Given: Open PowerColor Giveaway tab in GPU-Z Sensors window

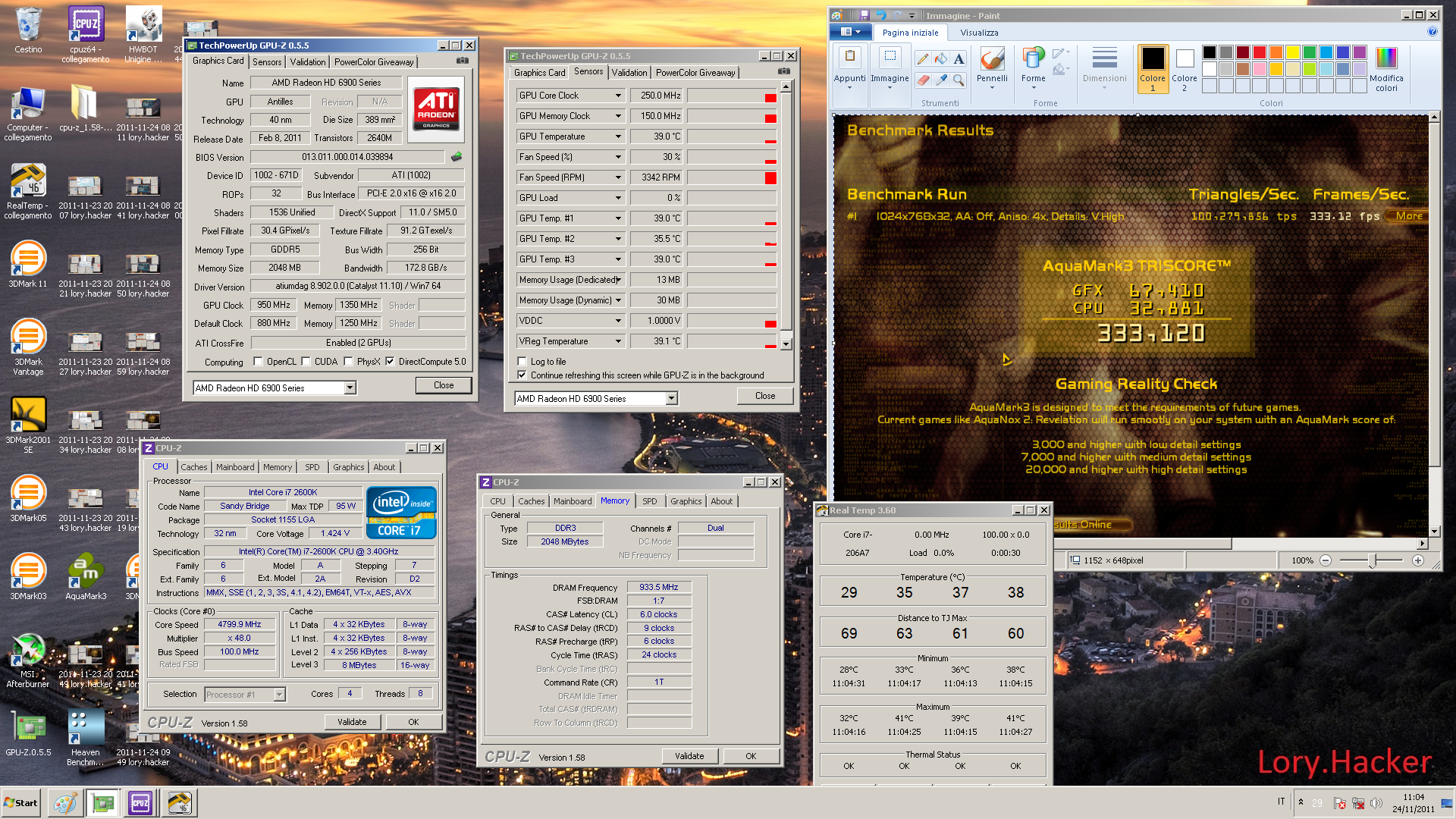Looking at the screenshot, I should coord(695,73).
